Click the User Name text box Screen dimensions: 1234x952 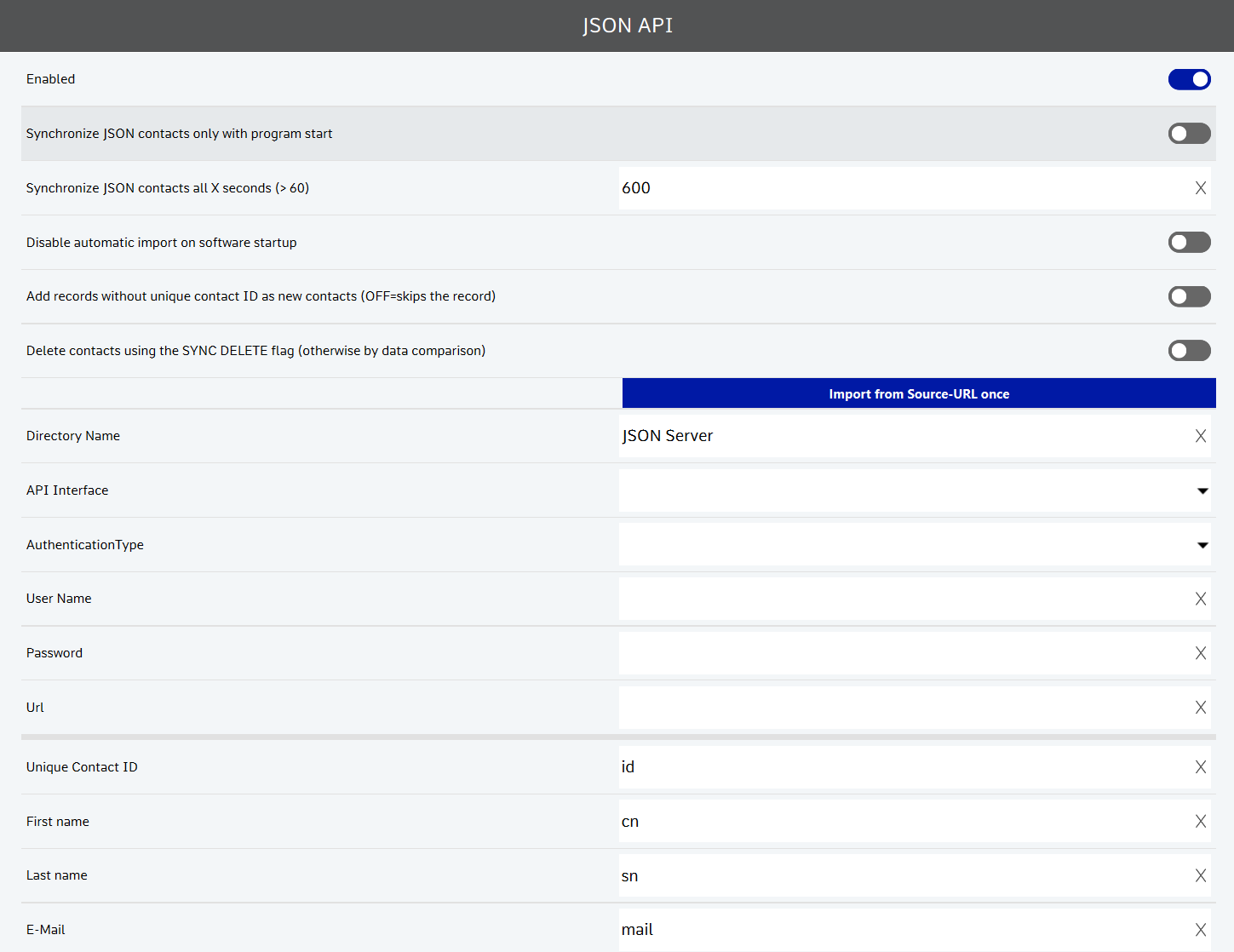pos(903,599)
